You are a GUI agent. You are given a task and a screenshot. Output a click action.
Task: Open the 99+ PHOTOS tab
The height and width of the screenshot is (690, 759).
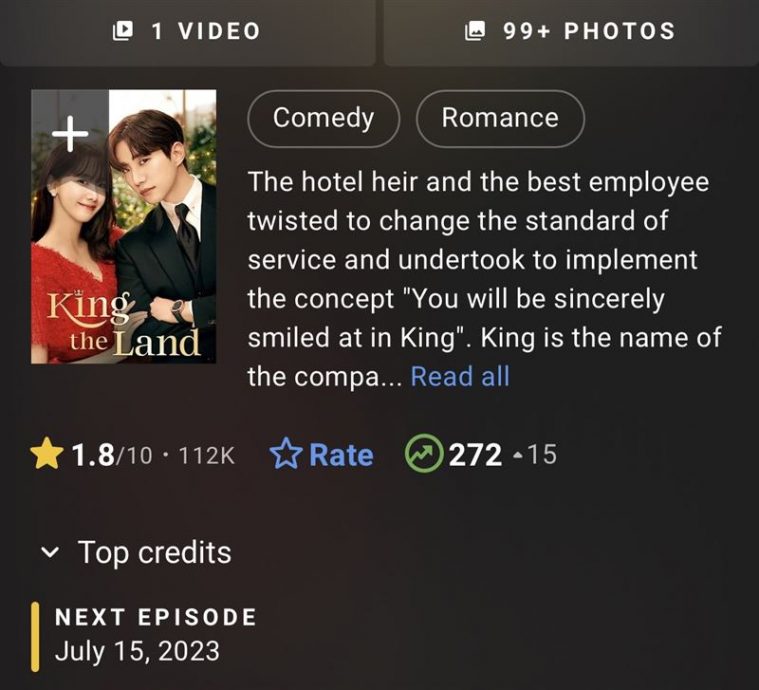571,32
